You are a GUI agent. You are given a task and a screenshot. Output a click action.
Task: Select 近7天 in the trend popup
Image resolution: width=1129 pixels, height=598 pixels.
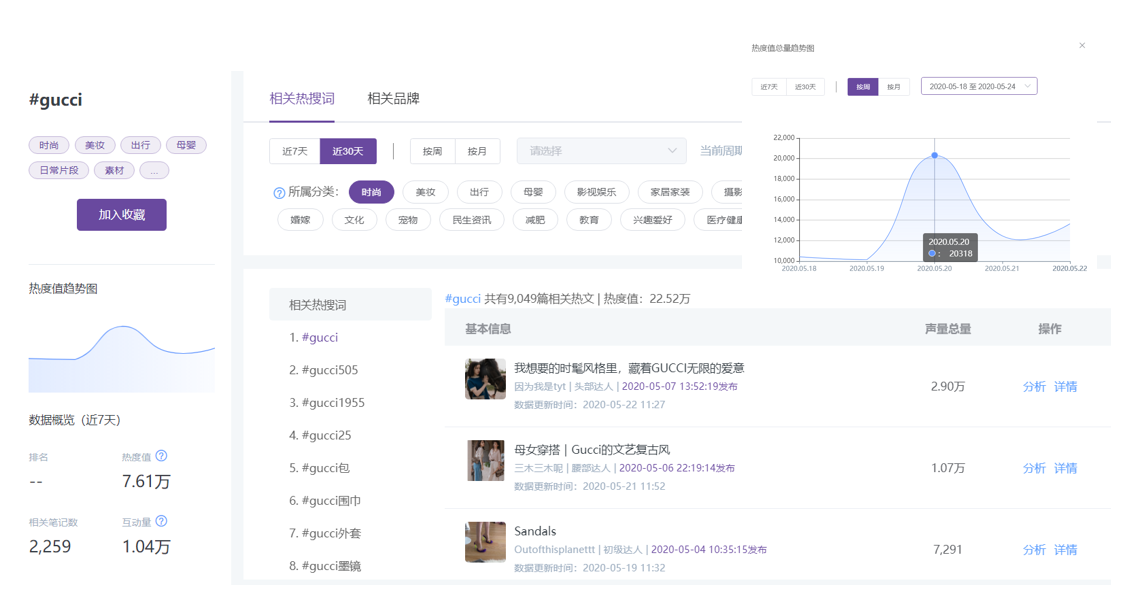[769, 87]
